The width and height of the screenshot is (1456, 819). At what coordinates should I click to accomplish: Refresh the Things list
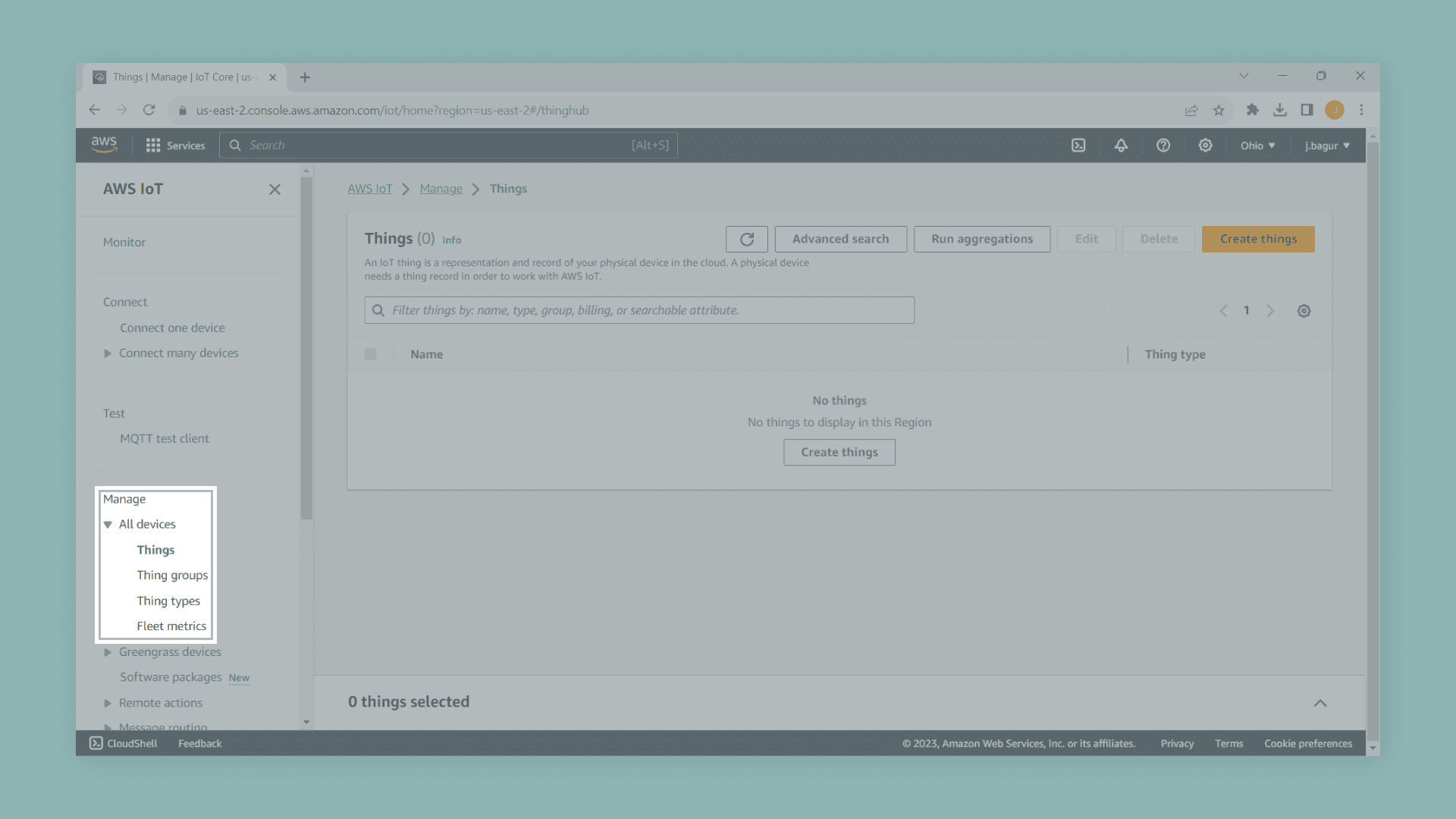pyautogui.click(x=747, y=239)
